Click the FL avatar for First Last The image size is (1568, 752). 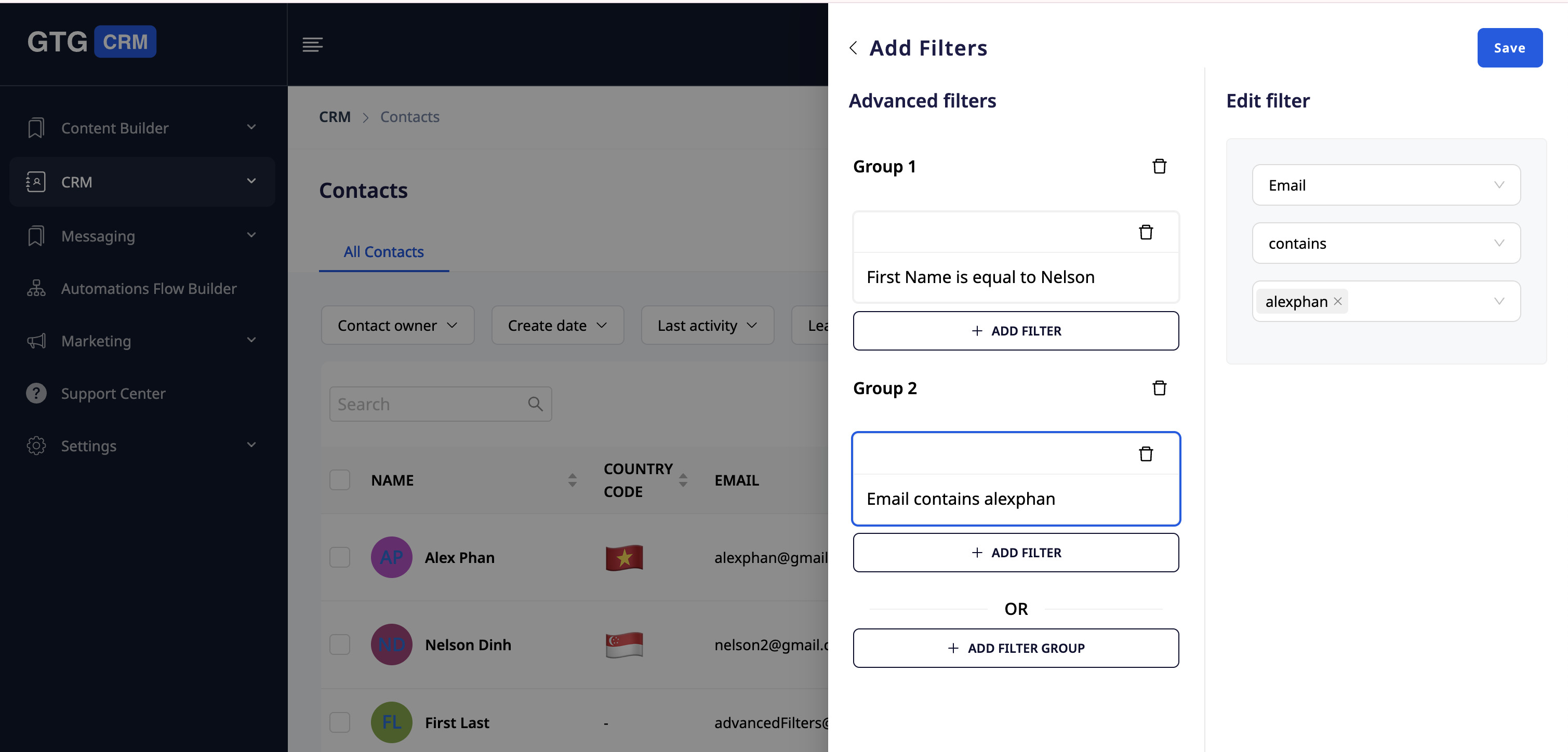pos(391,722)
